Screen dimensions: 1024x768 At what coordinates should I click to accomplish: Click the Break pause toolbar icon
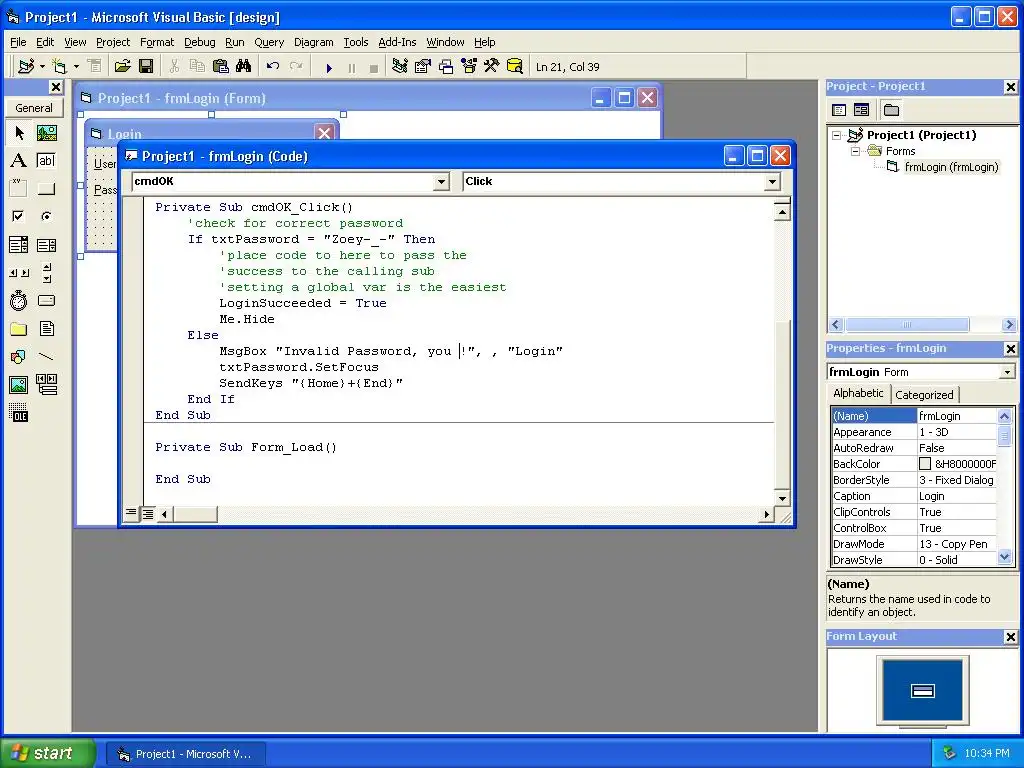[352, 67]
